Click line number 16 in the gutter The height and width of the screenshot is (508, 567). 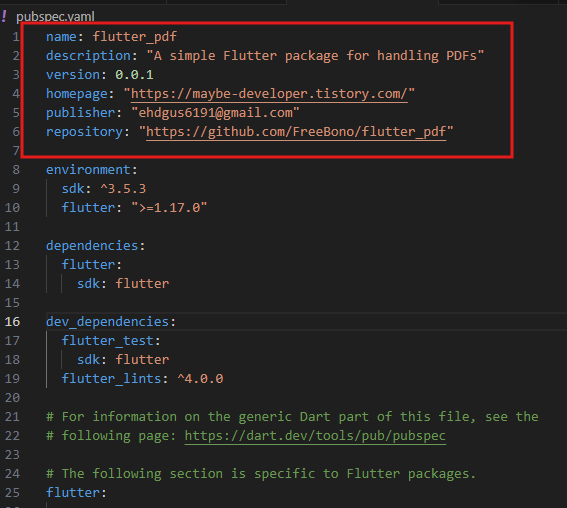pos(12,321)
